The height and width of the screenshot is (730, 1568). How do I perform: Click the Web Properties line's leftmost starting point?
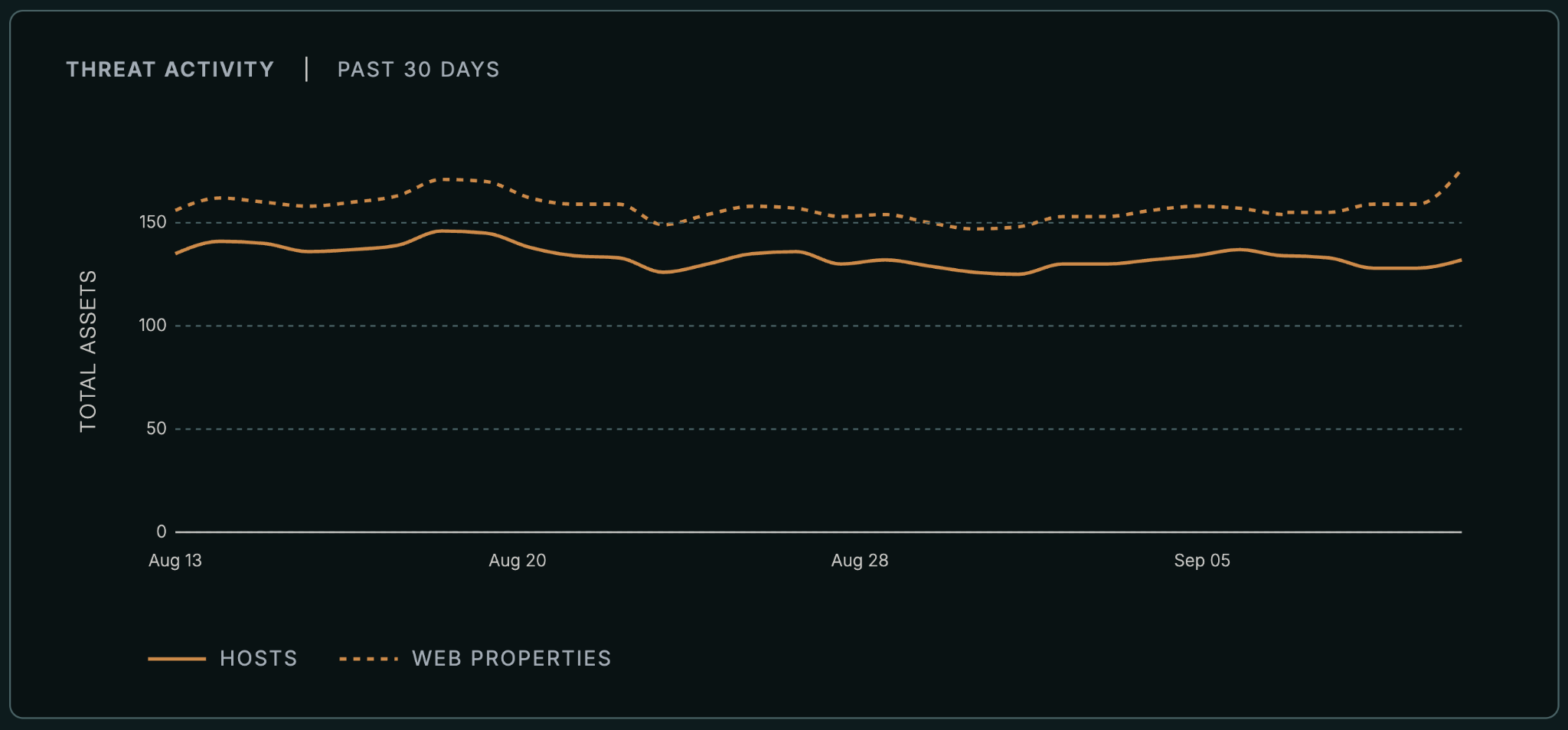click(176, 210)
